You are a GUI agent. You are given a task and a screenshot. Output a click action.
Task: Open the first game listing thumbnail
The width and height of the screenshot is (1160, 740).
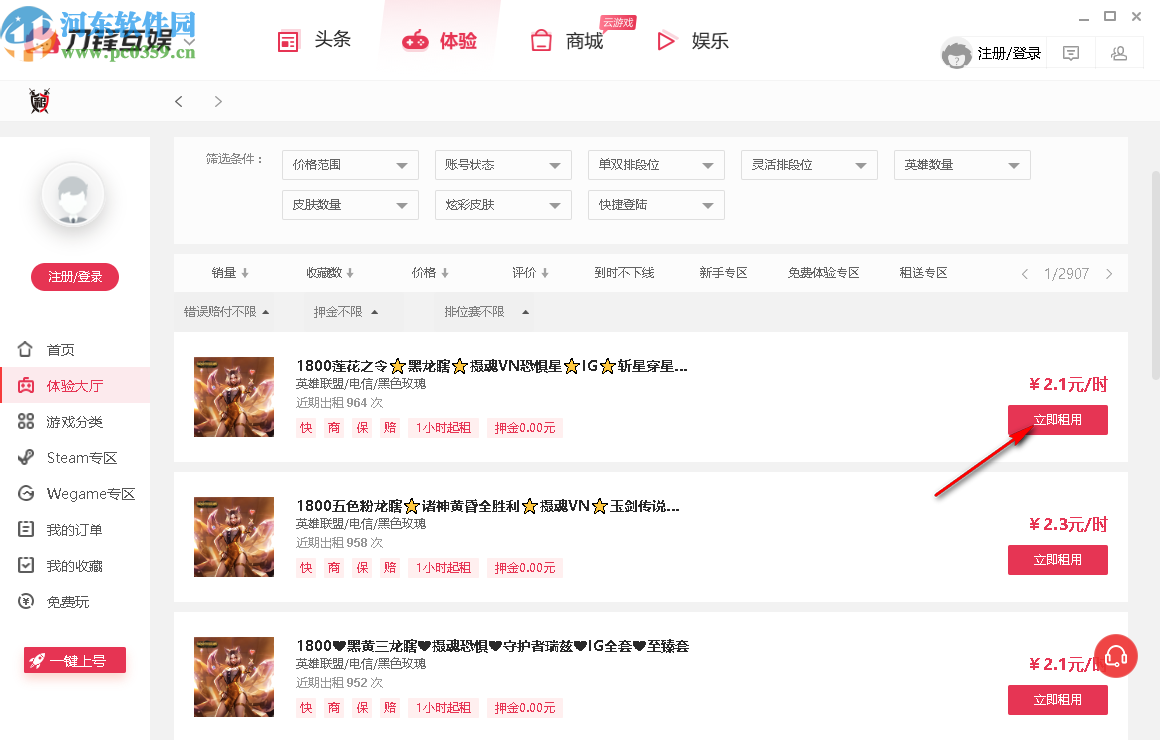(x=233, y=397)
